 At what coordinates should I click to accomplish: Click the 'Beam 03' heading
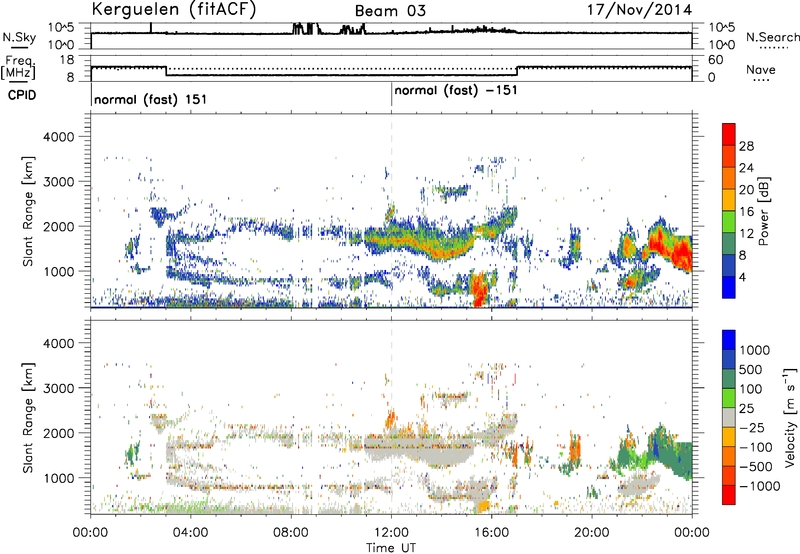point(390,11)
